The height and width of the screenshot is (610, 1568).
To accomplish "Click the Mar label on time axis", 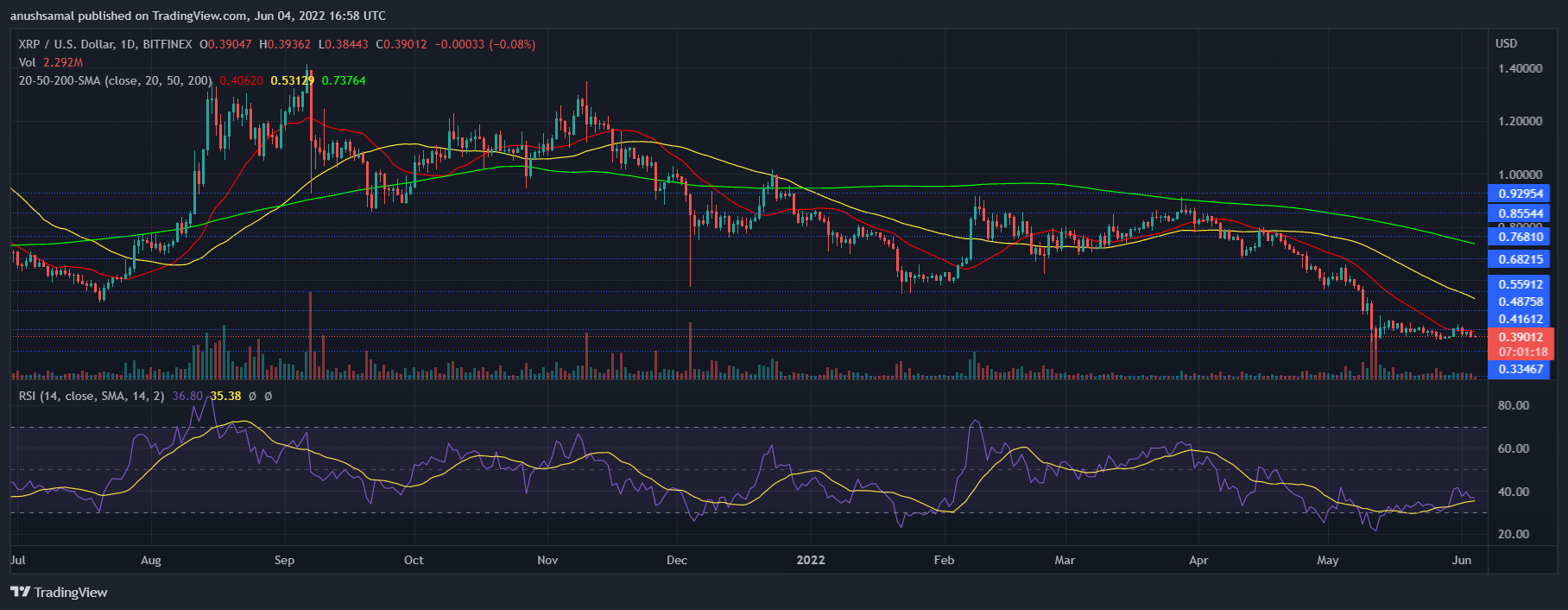I will point(1065,560).
